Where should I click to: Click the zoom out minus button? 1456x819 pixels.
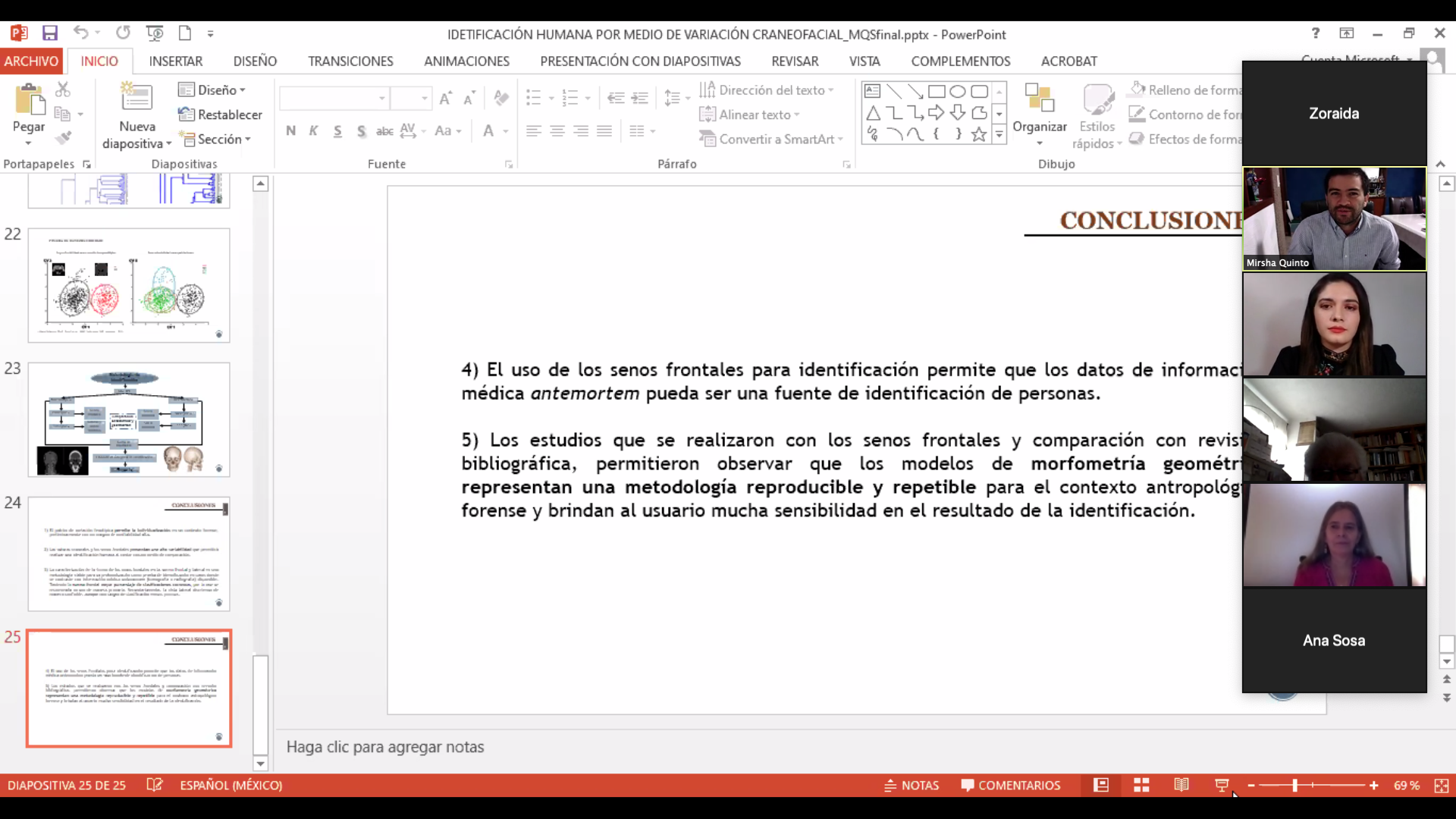(1251, 786)
